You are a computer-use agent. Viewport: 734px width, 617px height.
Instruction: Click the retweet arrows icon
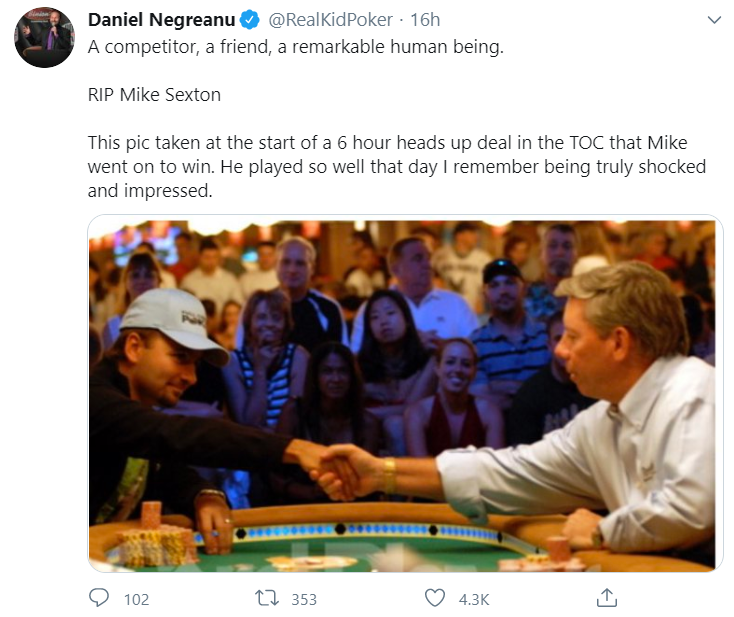click(x=267, y=598)
